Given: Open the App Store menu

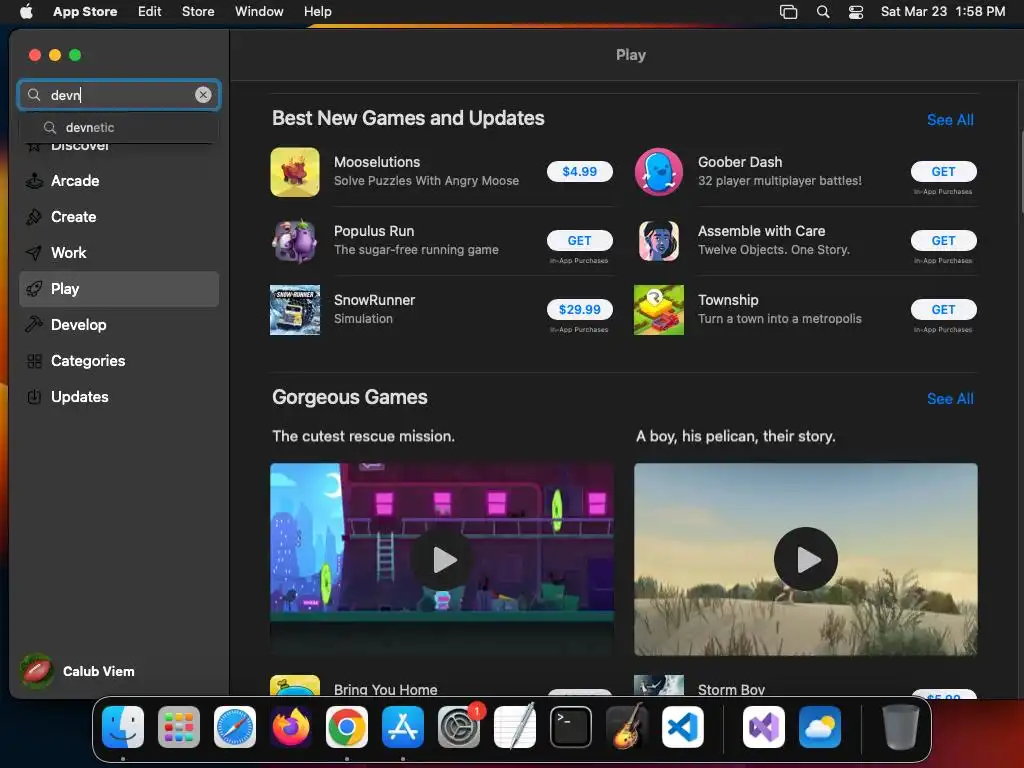Looking at the screenshot, I should [85, 11].
